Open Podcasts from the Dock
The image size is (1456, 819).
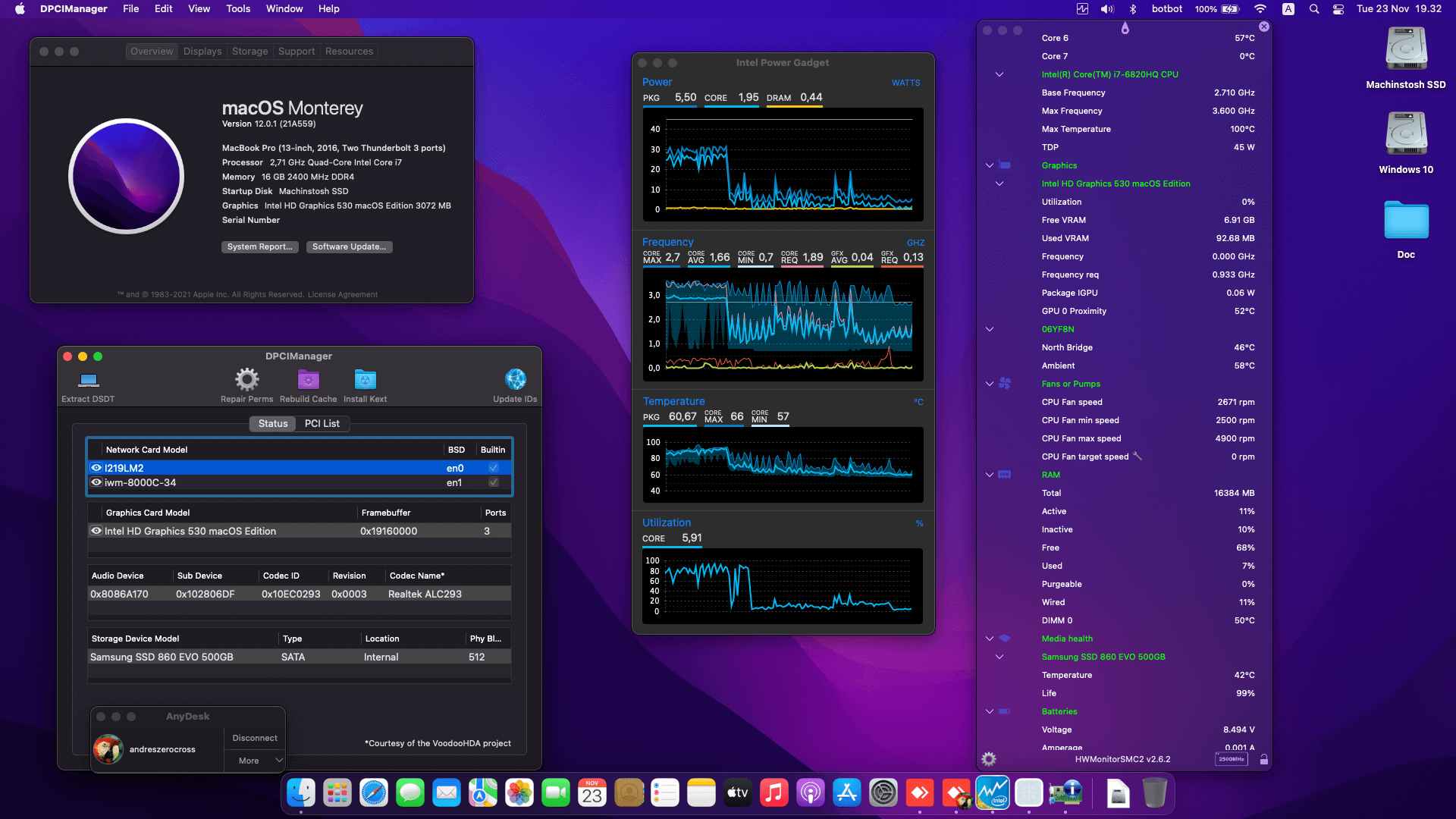[x=811, y=793]
